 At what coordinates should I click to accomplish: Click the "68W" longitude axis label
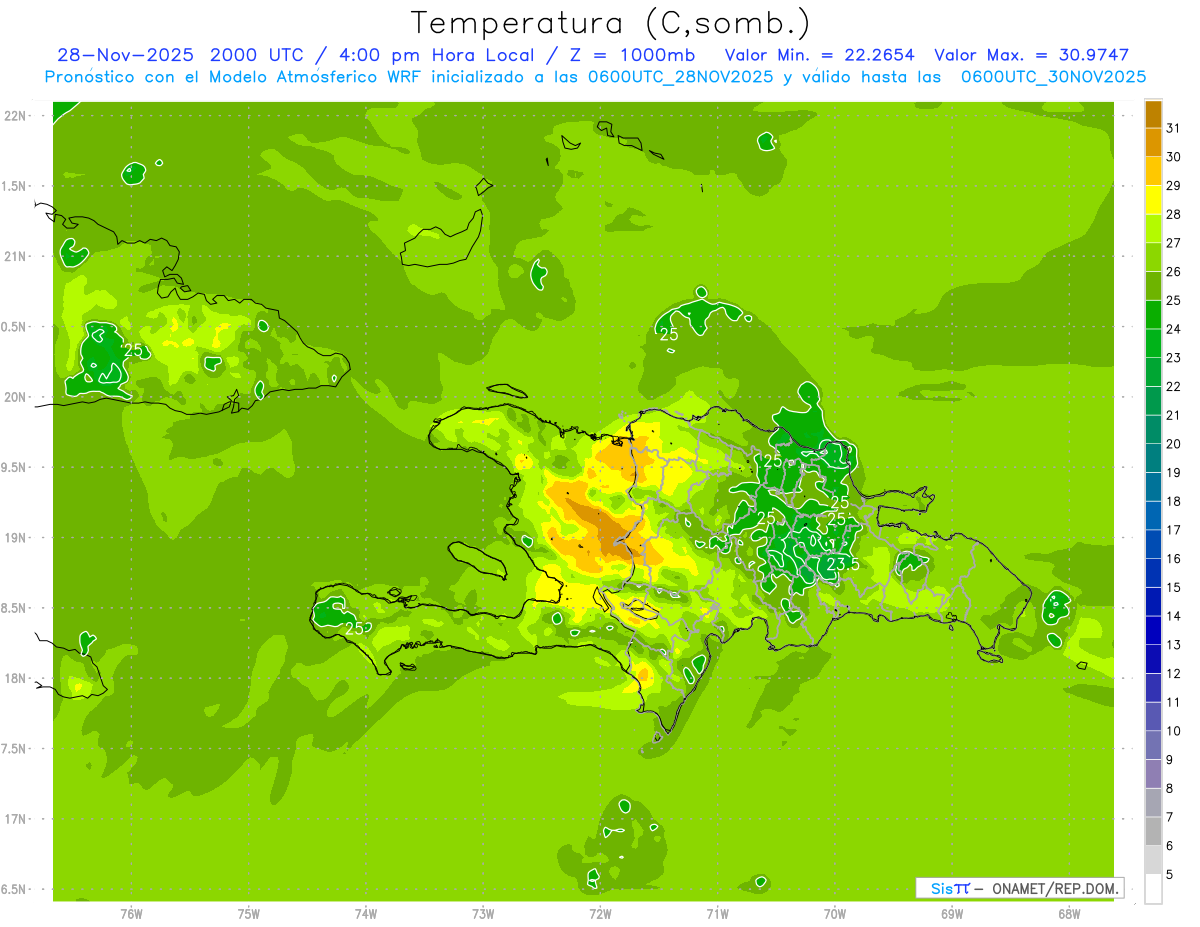tap(1069, 914)
